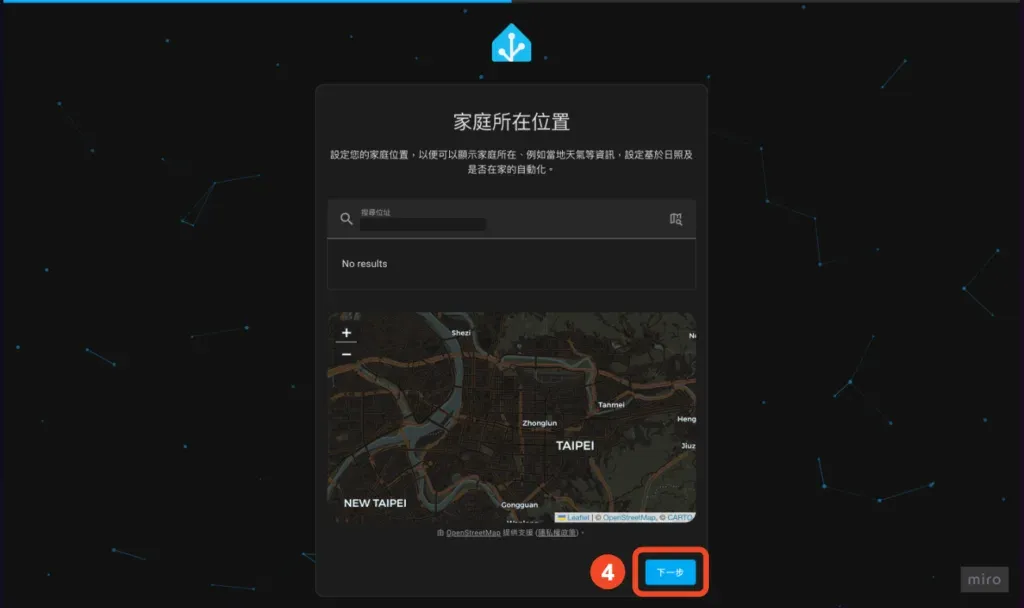Screen dimensions: 1024x608
Task: Click the blue progress bar at top
Action: point(255,3)
